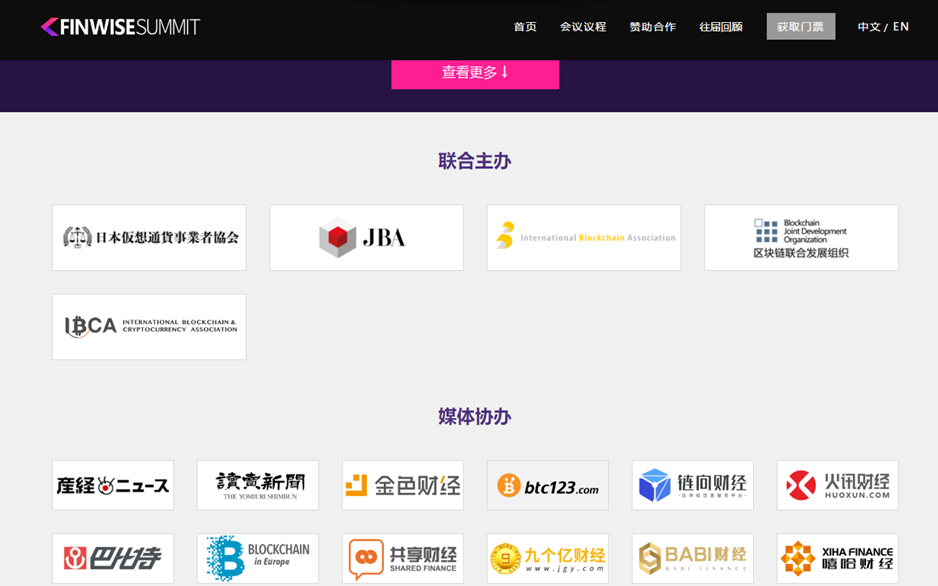Switch language to EN
938x586 pixels.
pos(901,27)
